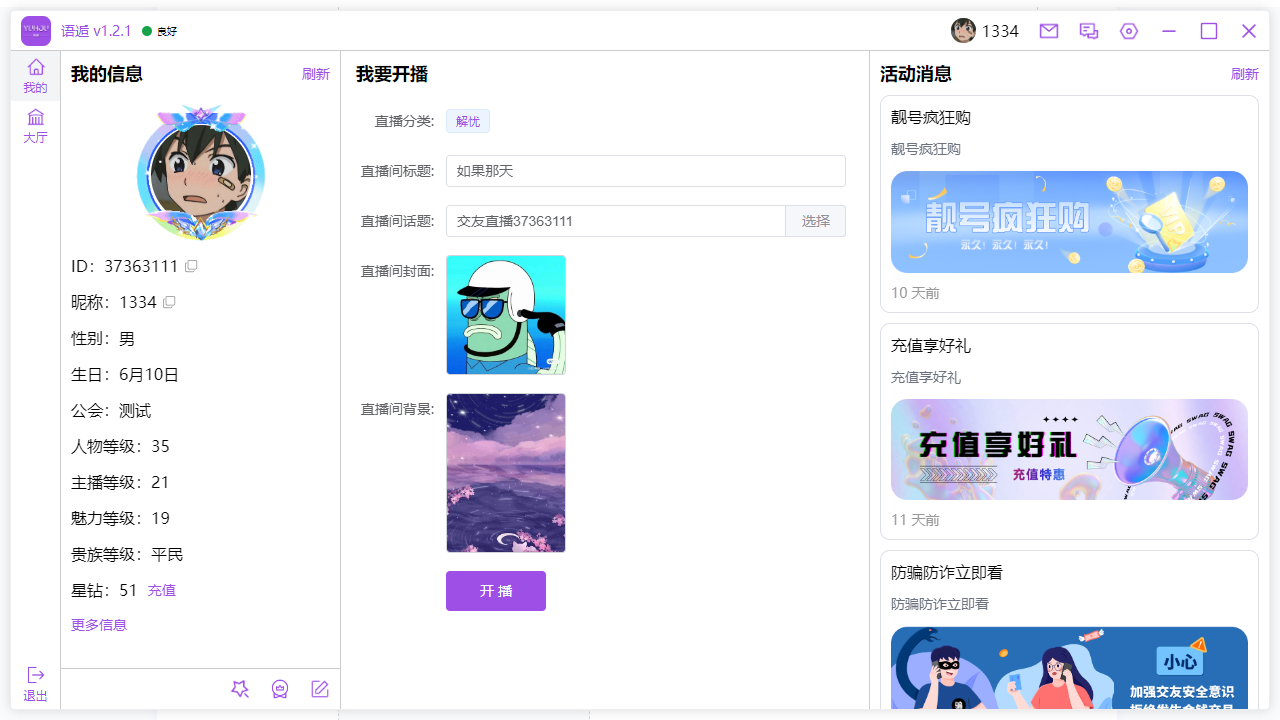Click the logout 退出 icon in sidebar
This screenshot has height=720, width=1280.
click(x=35, y=684)
